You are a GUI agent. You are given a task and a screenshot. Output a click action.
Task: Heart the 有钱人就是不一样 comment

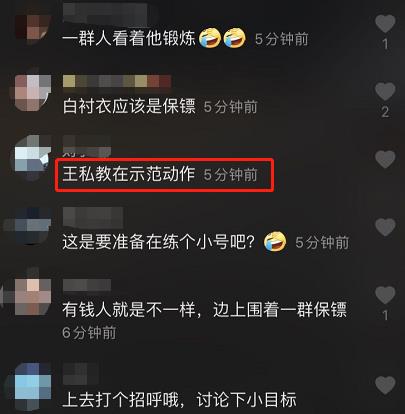click(x=385, y=295)
